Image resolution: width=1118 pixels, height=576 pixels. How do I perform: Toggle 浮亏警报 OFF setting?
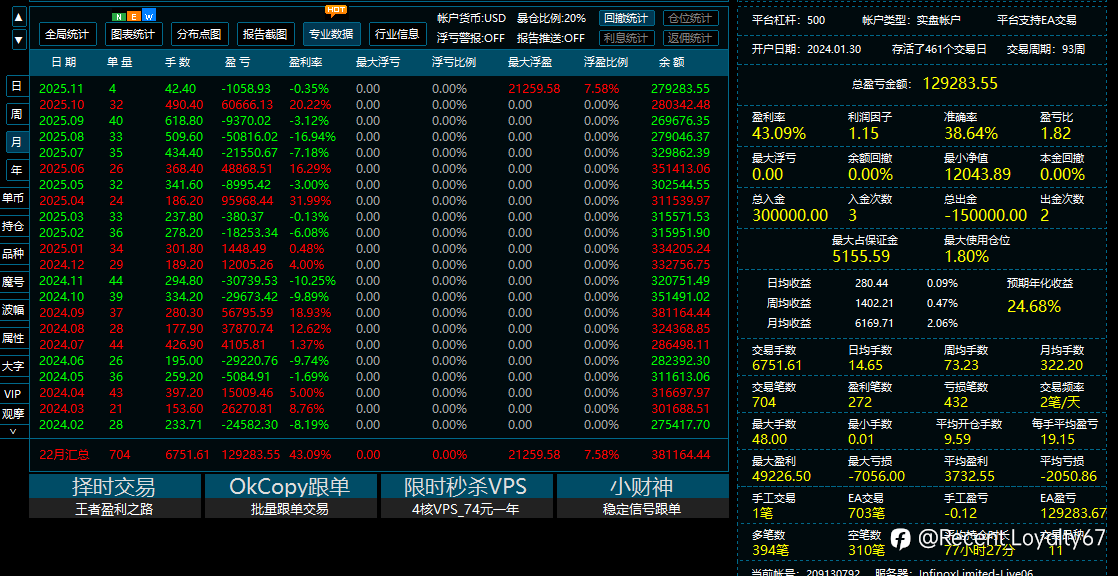(471, 38)
